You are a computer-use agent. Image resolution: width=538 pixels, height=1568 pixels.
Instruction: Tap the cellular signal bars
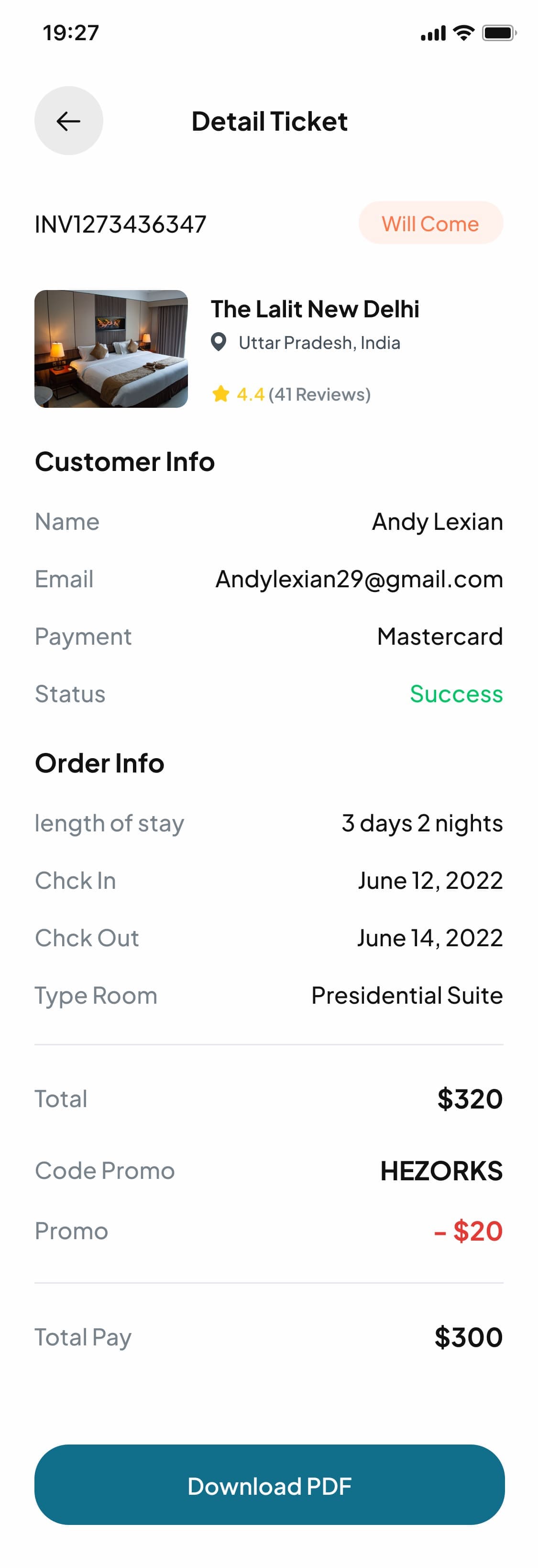[x=433, y=34]
